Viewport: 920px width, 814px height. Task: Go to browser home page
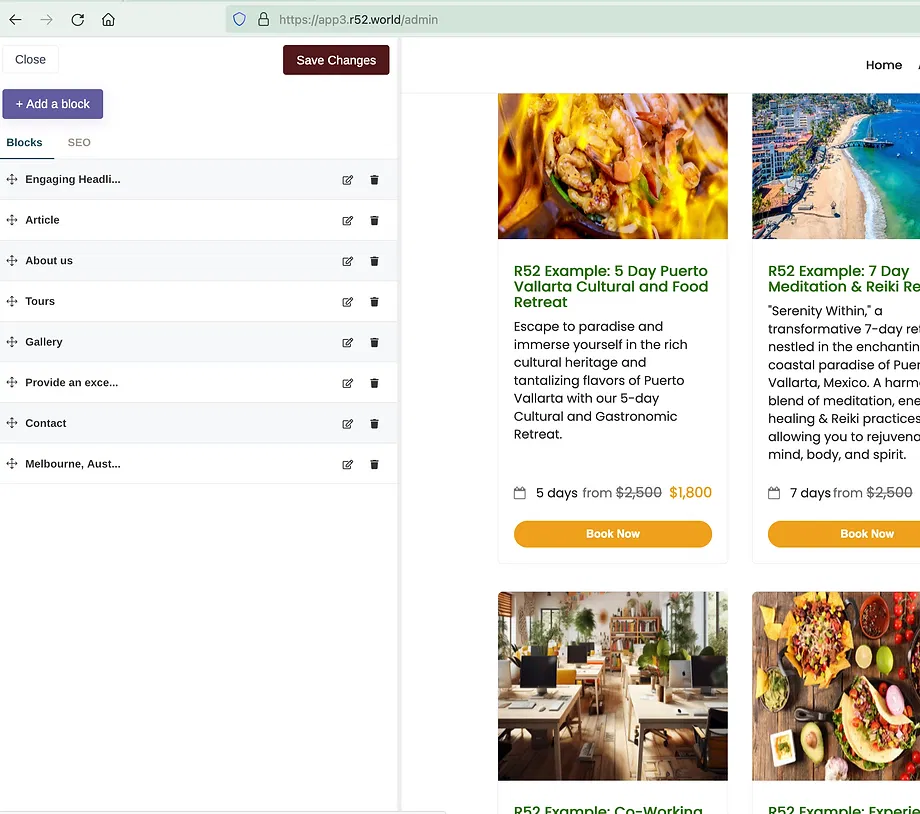pos(108,19)
